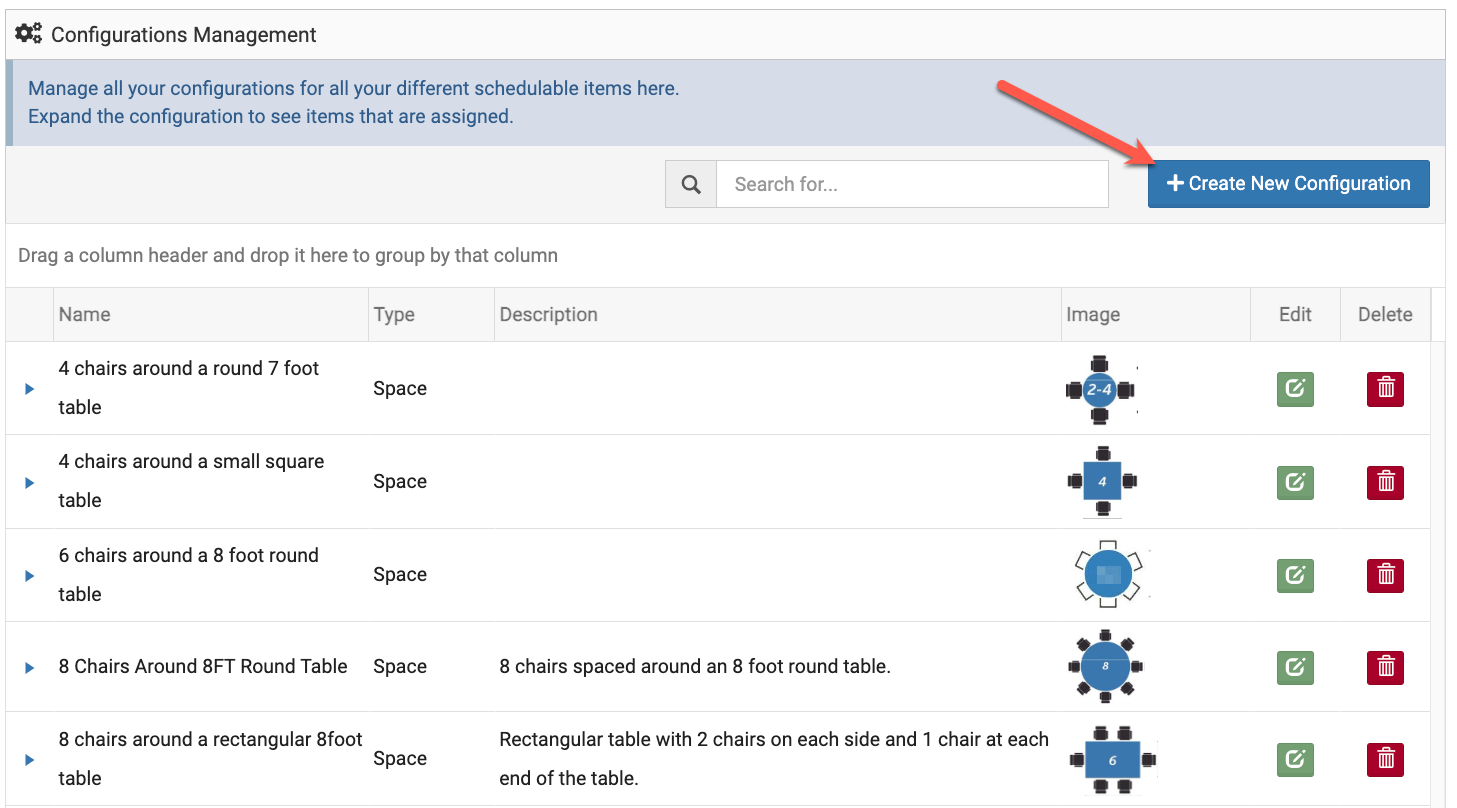Viewport: 1457px width, 808px height.
Task: Expand the 8 Chairs Around 8FT Round Table row
Action: (29, 667)
